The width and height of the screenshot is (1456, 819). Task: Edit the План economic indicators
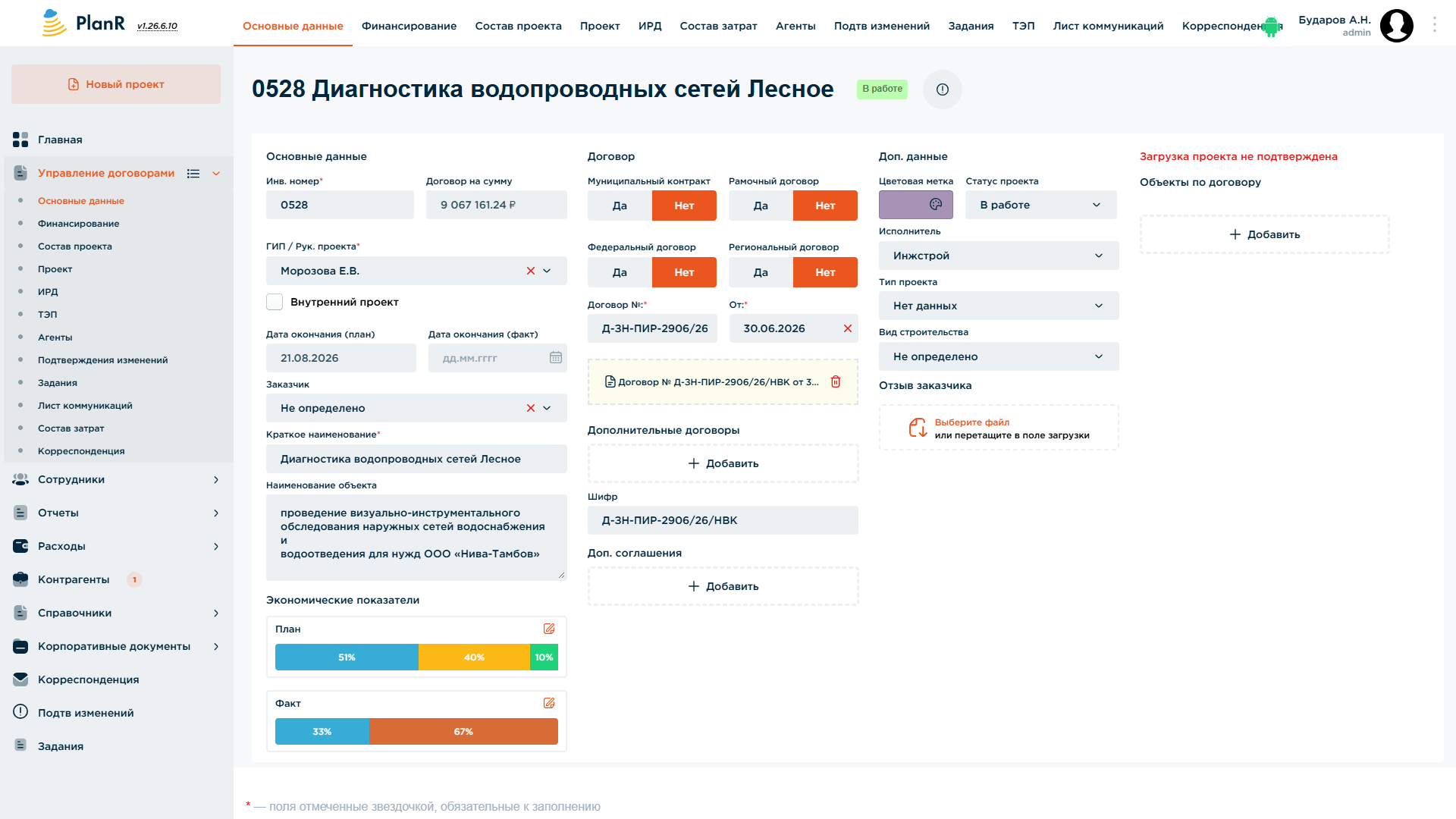549,629
